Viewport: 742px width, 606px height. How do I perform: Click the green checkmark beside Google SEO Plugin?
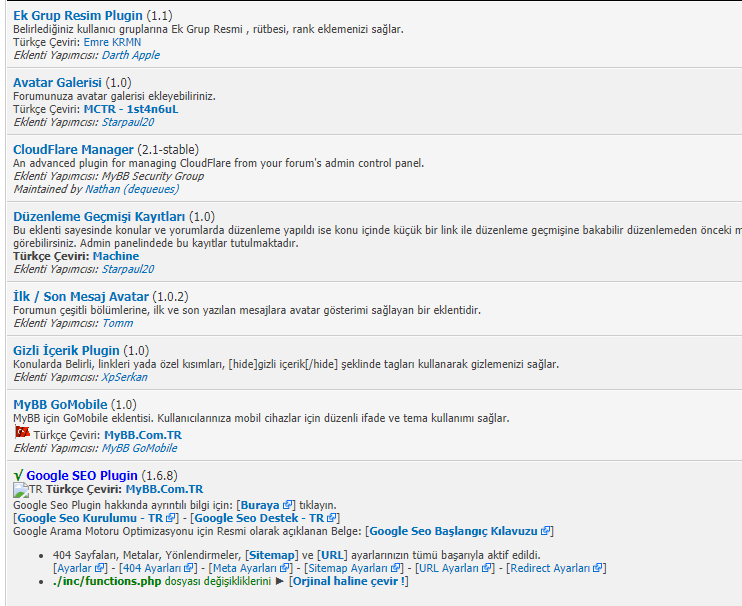tap(18, 476)
